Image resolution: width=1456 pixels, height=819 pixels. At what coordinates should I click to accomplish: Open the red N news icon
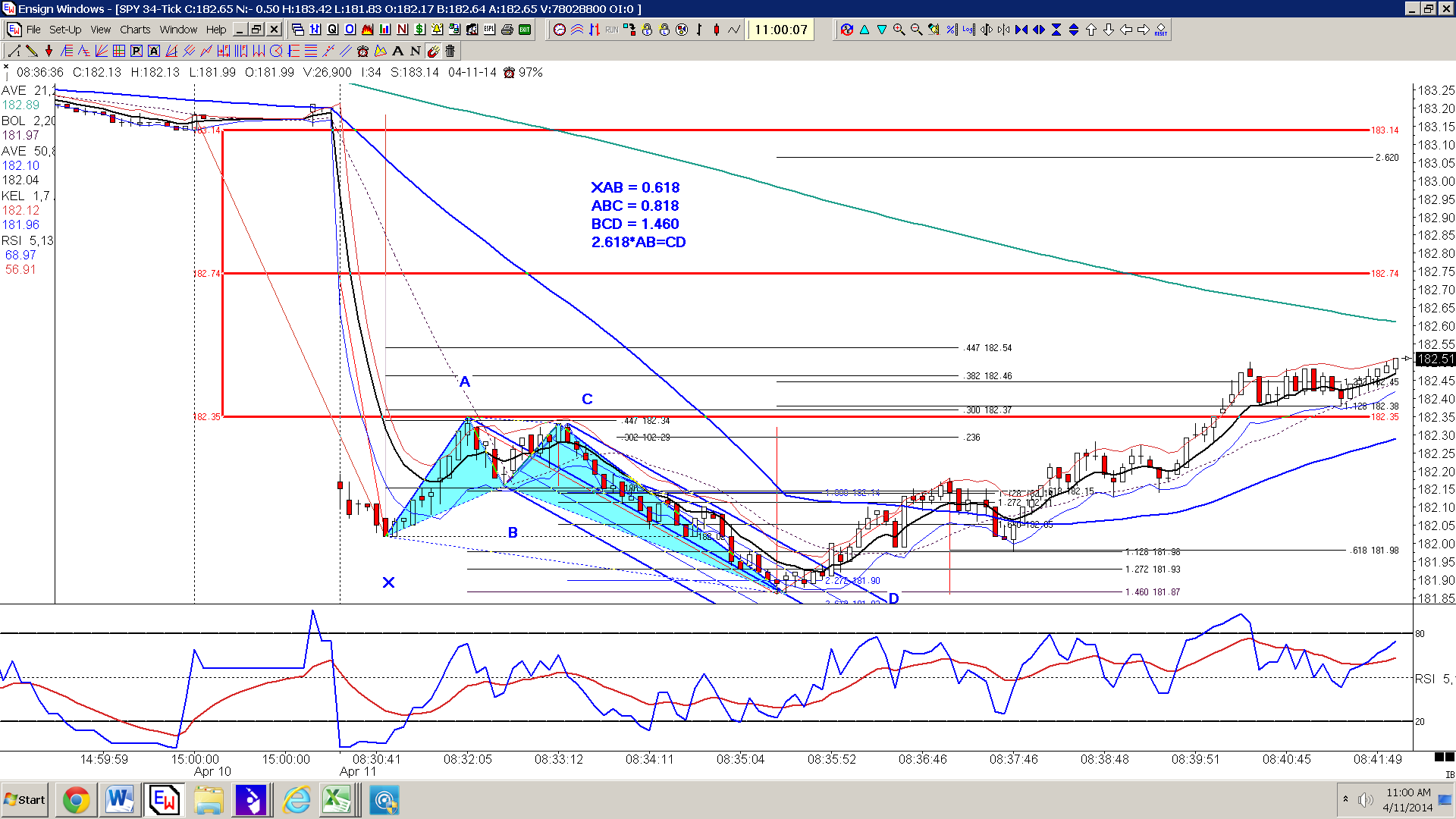pyautogui.click(x=403, y=30)
